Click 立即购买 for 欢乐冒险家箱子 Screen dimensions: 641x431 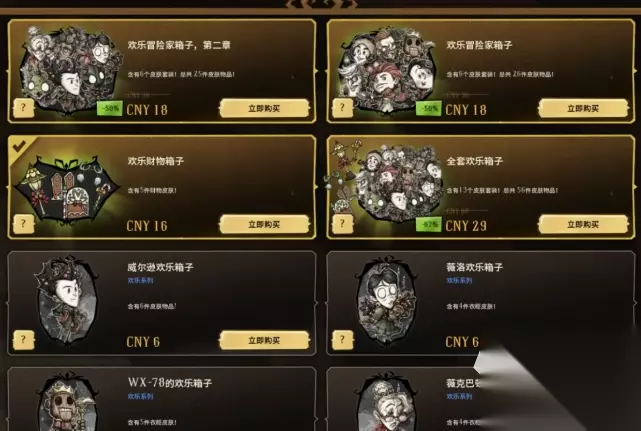click(583, 108)
